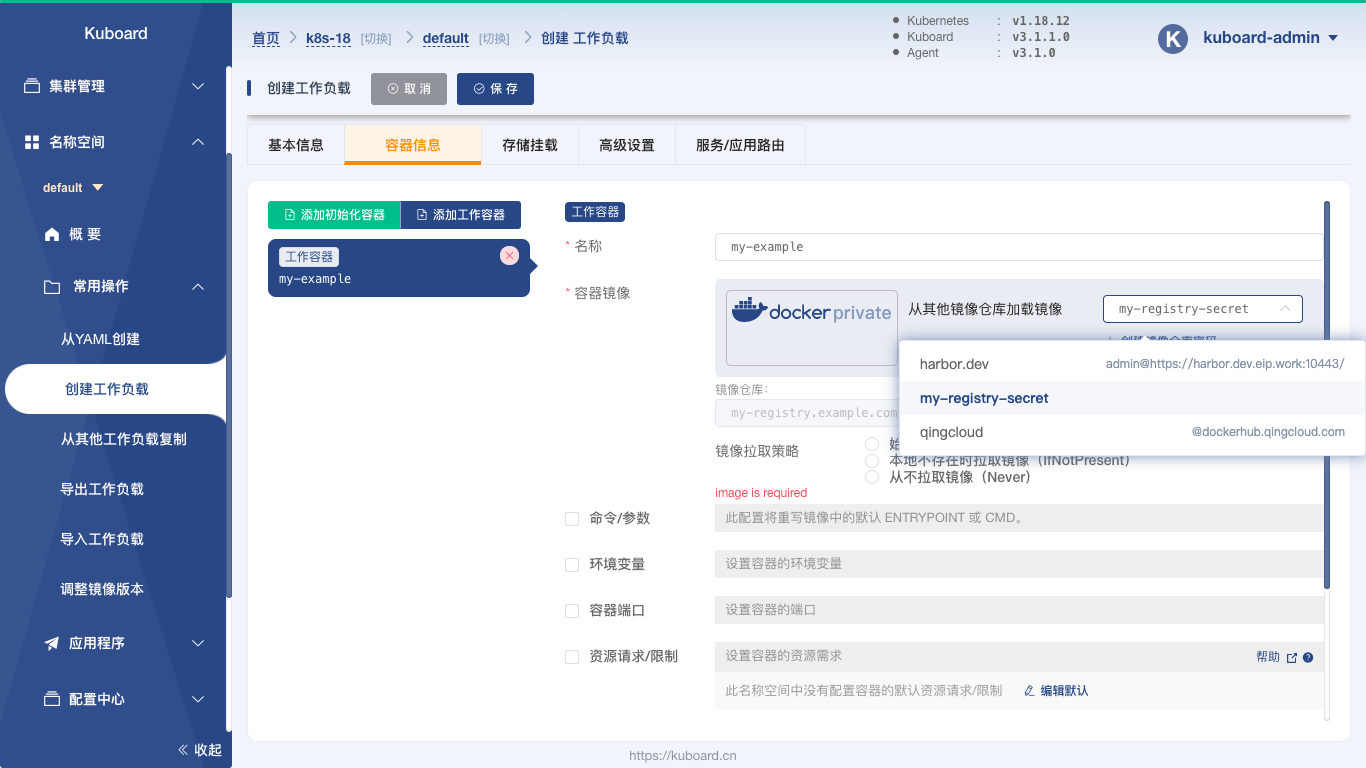Collapse the 名称空间 menu chevron
1366x768 pixels.
click(x=198, y=142)
